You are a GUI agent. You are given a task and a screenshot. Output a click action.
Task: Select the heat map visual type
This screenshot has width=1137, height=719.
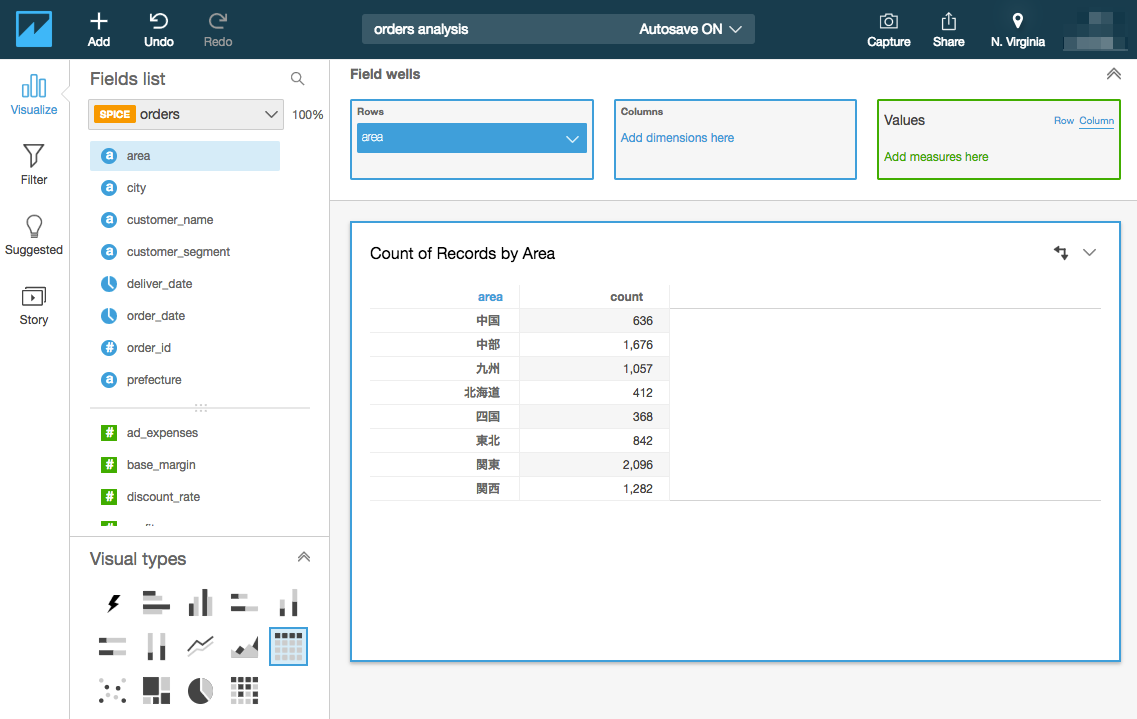coord(244,690)
